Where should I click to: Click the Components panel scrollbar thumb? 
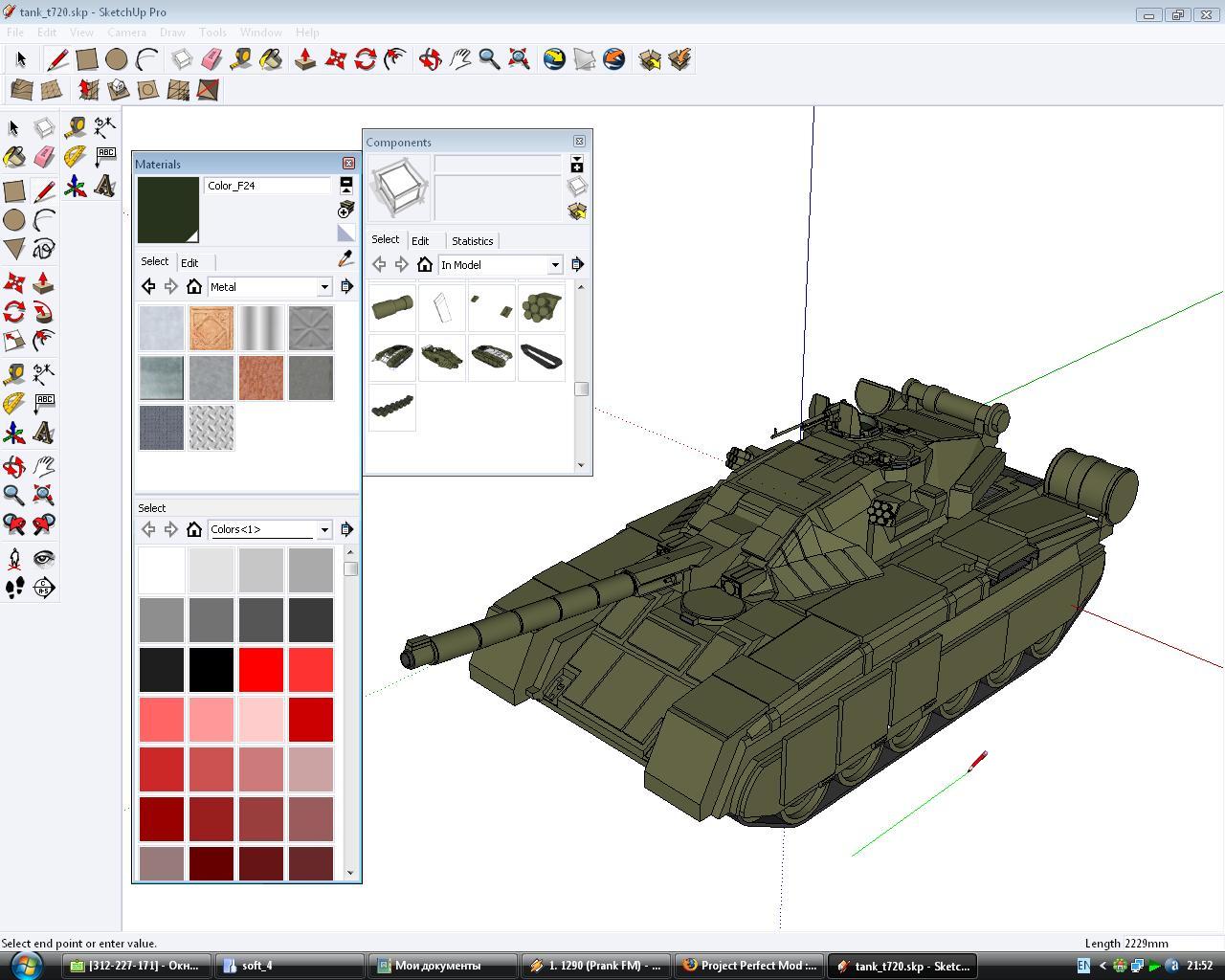pyautogui.click(x=581, y=389)
